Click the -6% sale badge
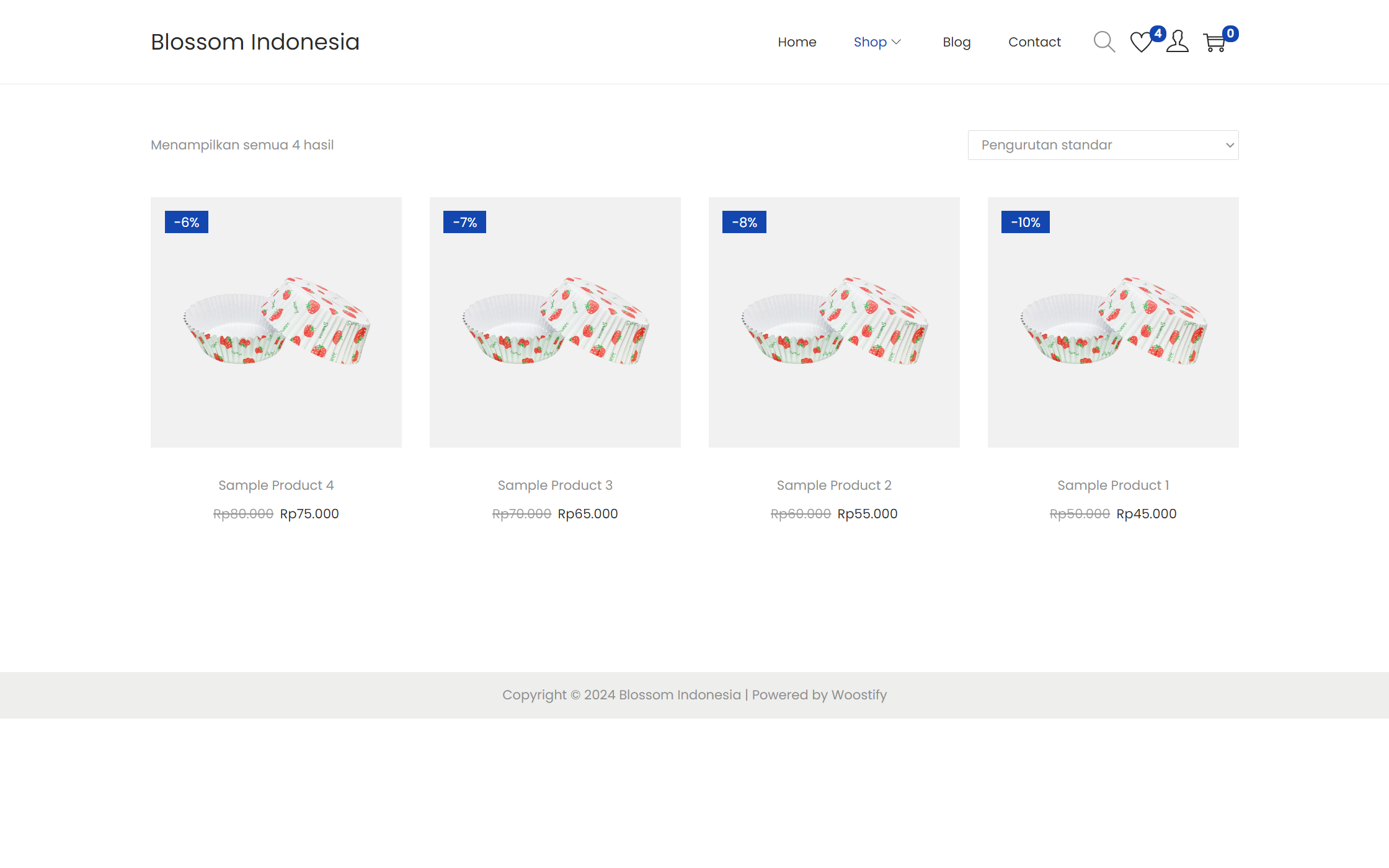 [186, 222]
